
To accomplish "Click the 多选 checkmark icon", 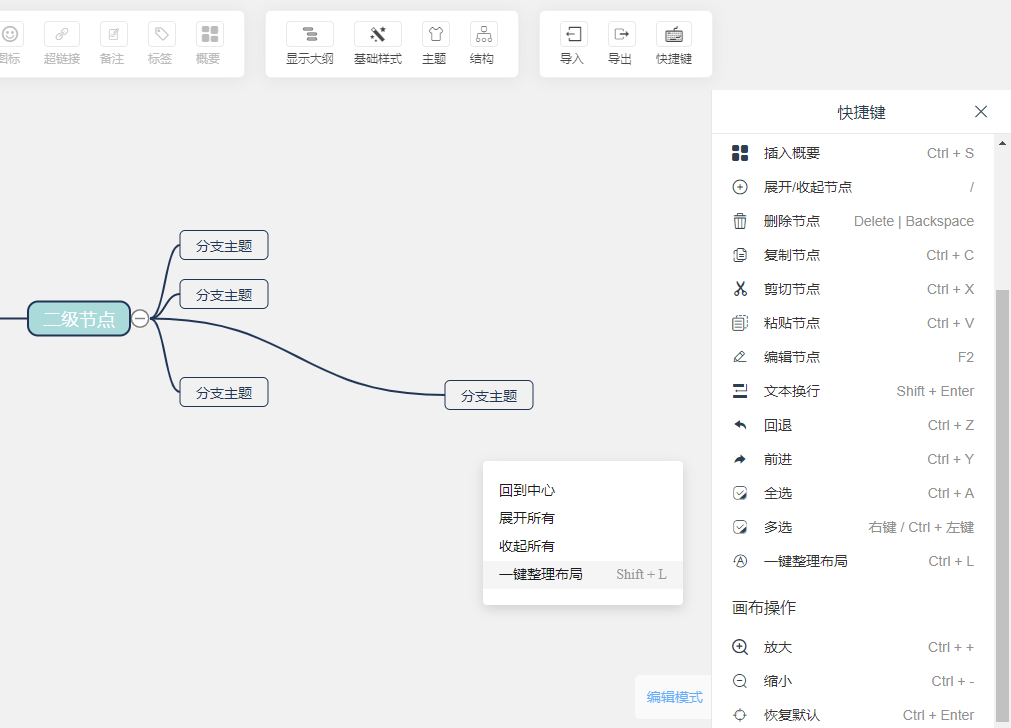I will point(740,527).
